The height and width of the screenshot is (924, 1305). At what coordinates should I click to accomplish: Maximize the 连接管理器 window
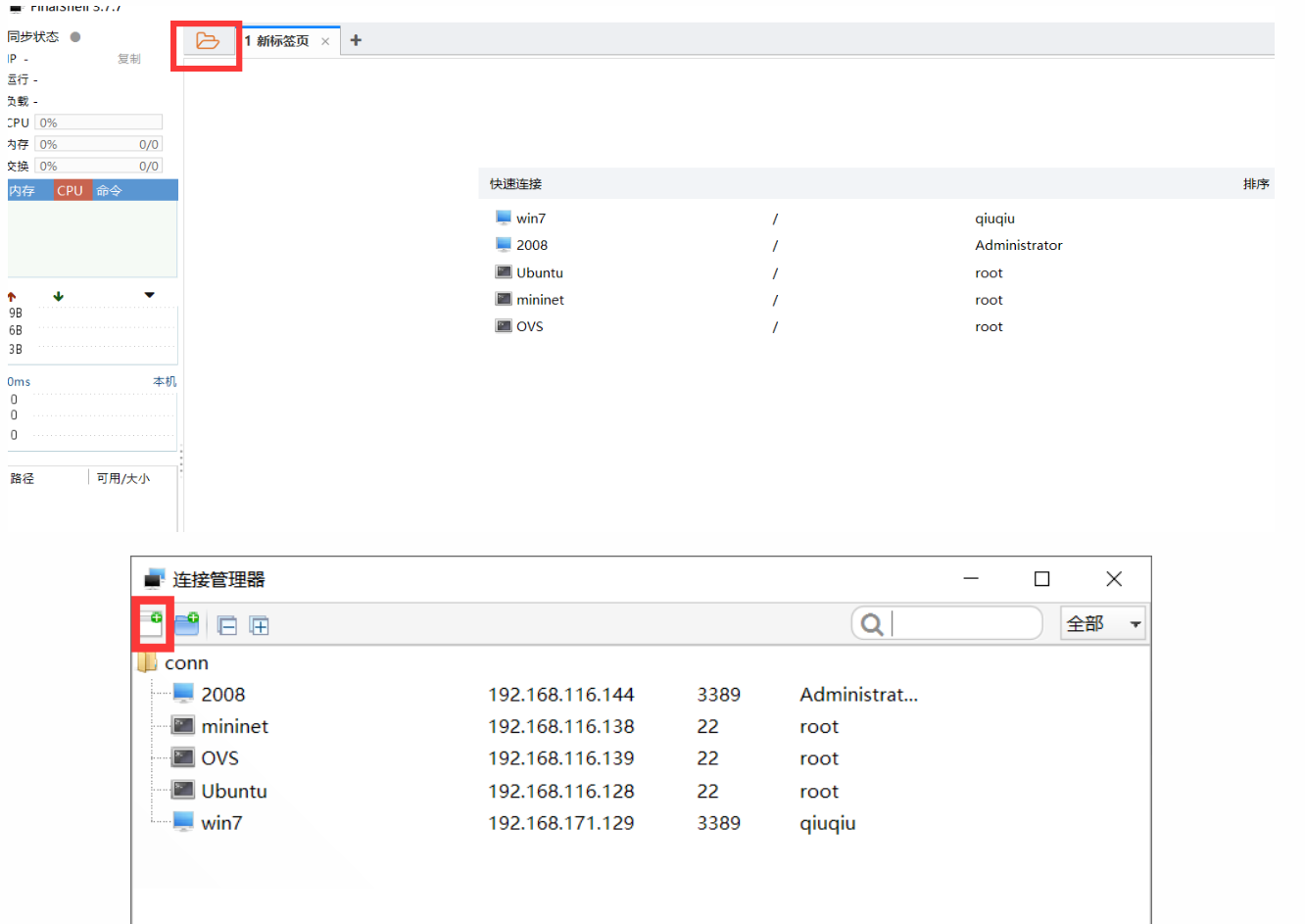point(1042,578)
